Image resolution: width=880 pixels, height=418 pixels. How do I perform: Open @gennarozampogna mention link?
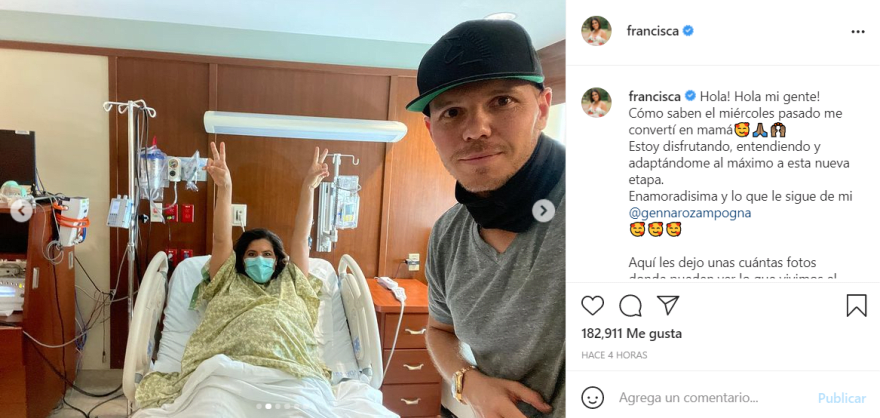(690, 213)
